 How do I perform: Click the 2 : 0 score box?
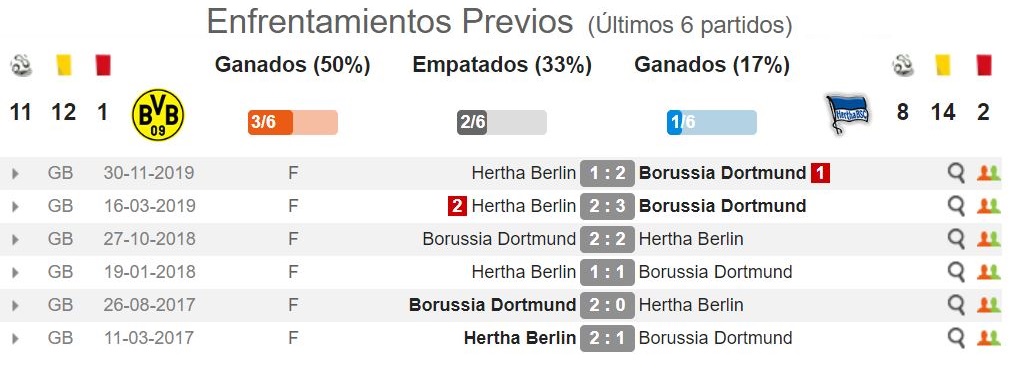coord(607,305)
